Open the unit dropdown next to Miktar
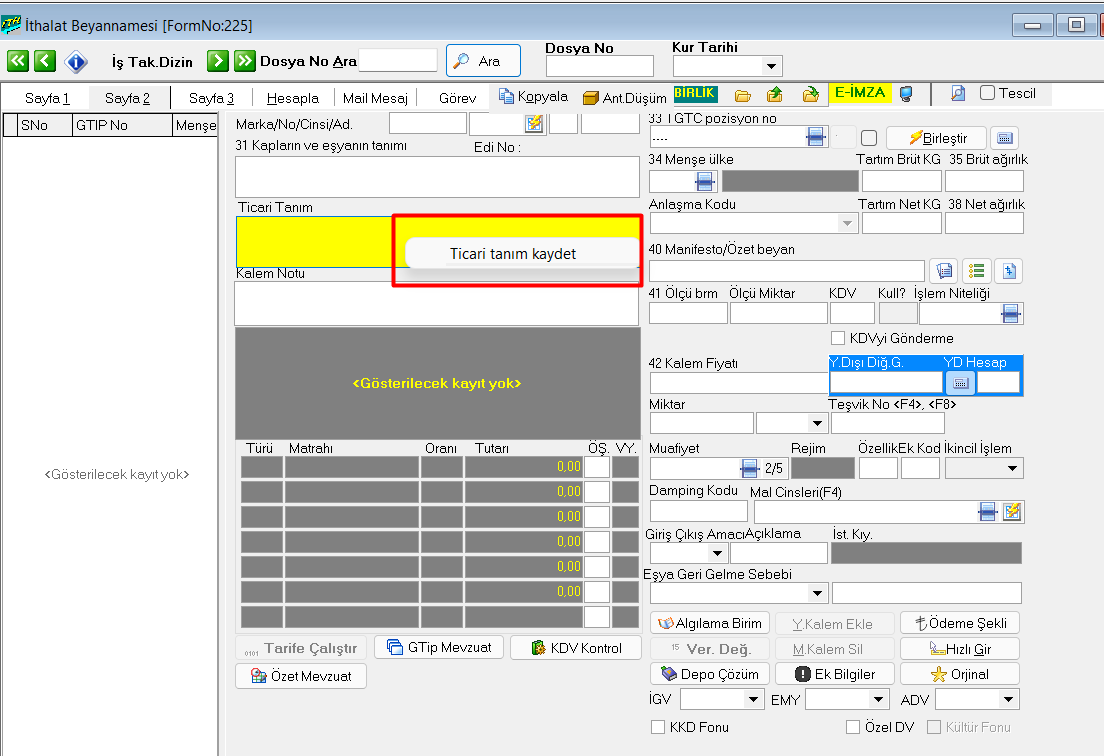The width and height of the screenshot is (1104, 756). pos(817,423)
